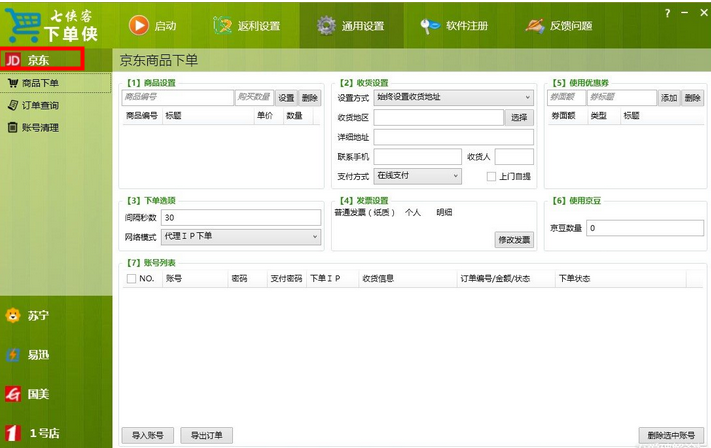Image resolution: width=711 pixels, height=448 pixels.
Task: Click the 删除 coupon button
Action: pos(693,97)
